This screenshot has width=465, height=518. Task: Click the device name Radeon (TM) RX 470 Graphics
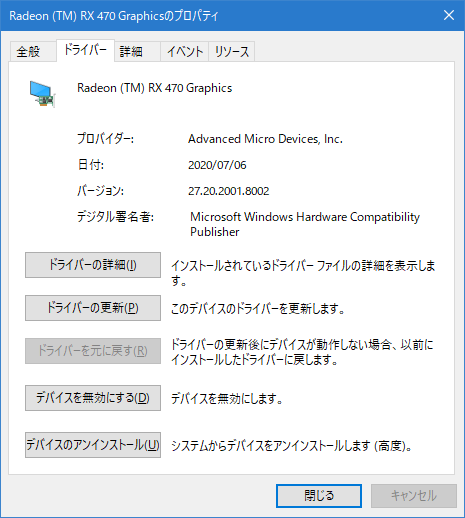pos(155,88)
